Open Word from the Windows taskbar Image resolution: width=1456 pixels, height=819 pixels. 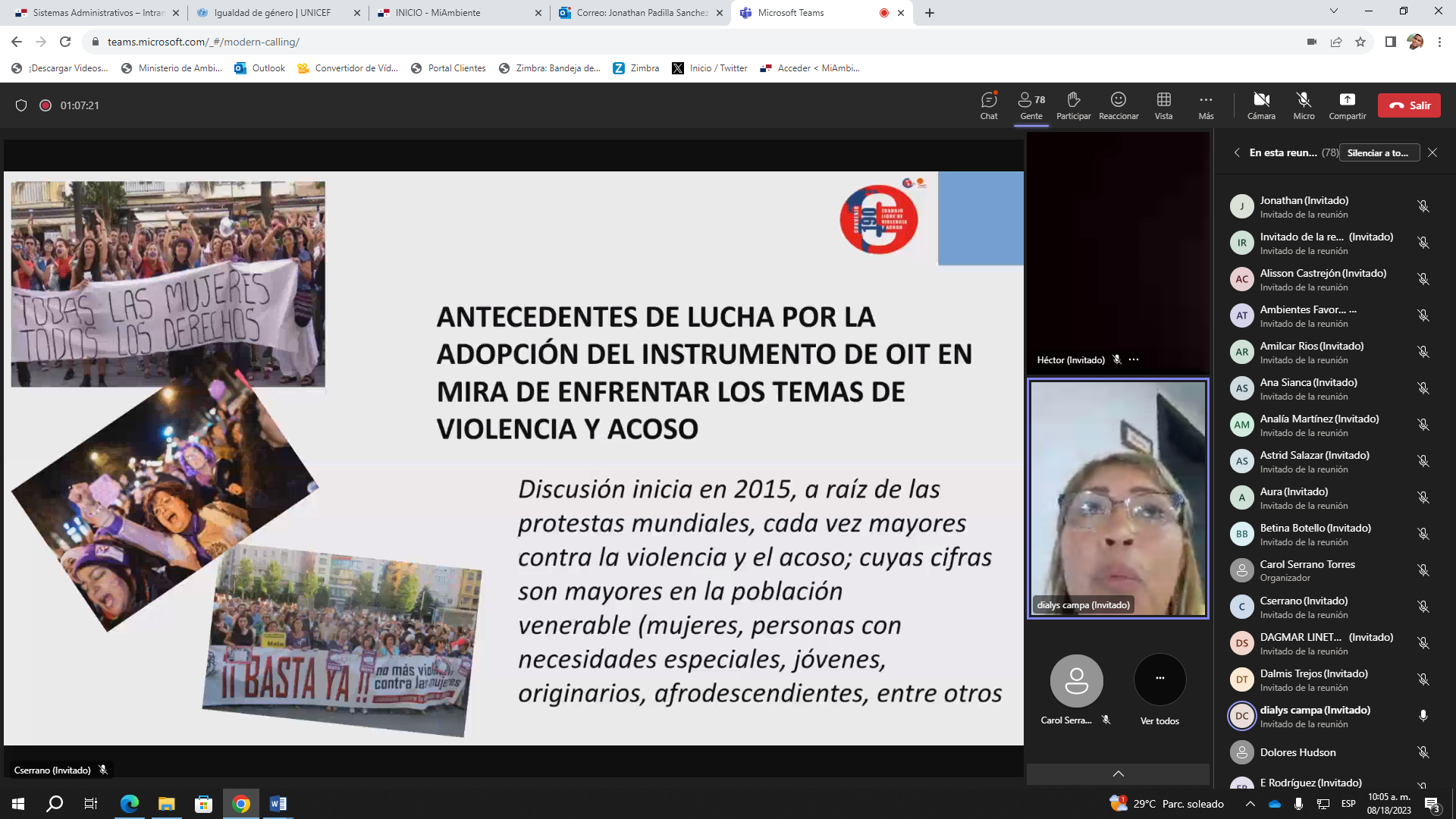[x=278, y=804]
